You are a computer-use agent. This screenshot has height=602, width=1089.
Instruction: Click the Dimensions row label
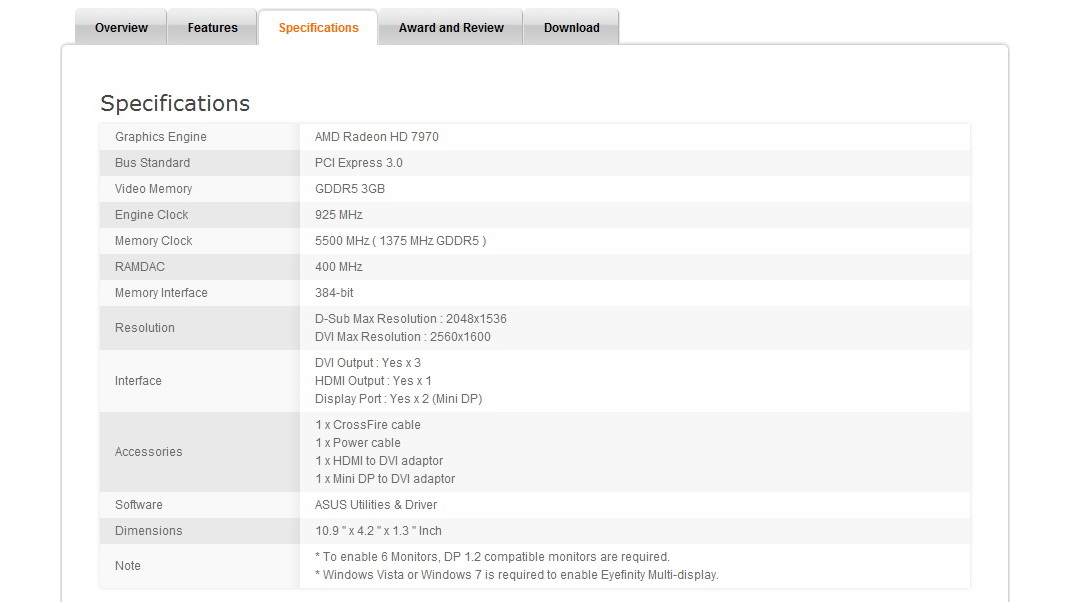[149, 530]
